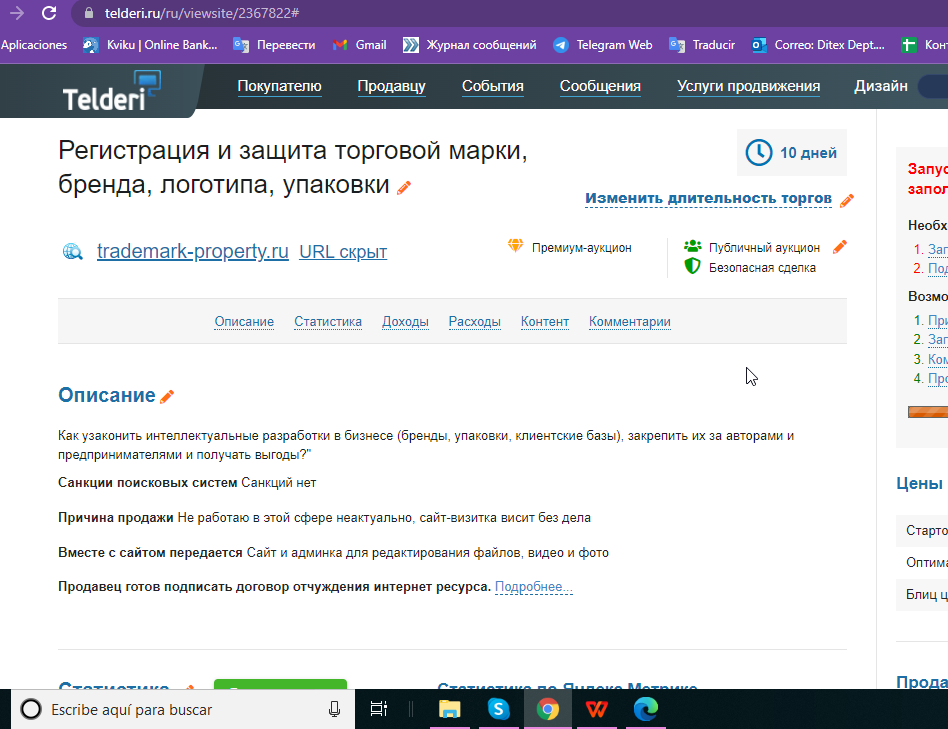Open File Explorer from taskbar
The height and width of the screenshot is (729, 948).
450,709
